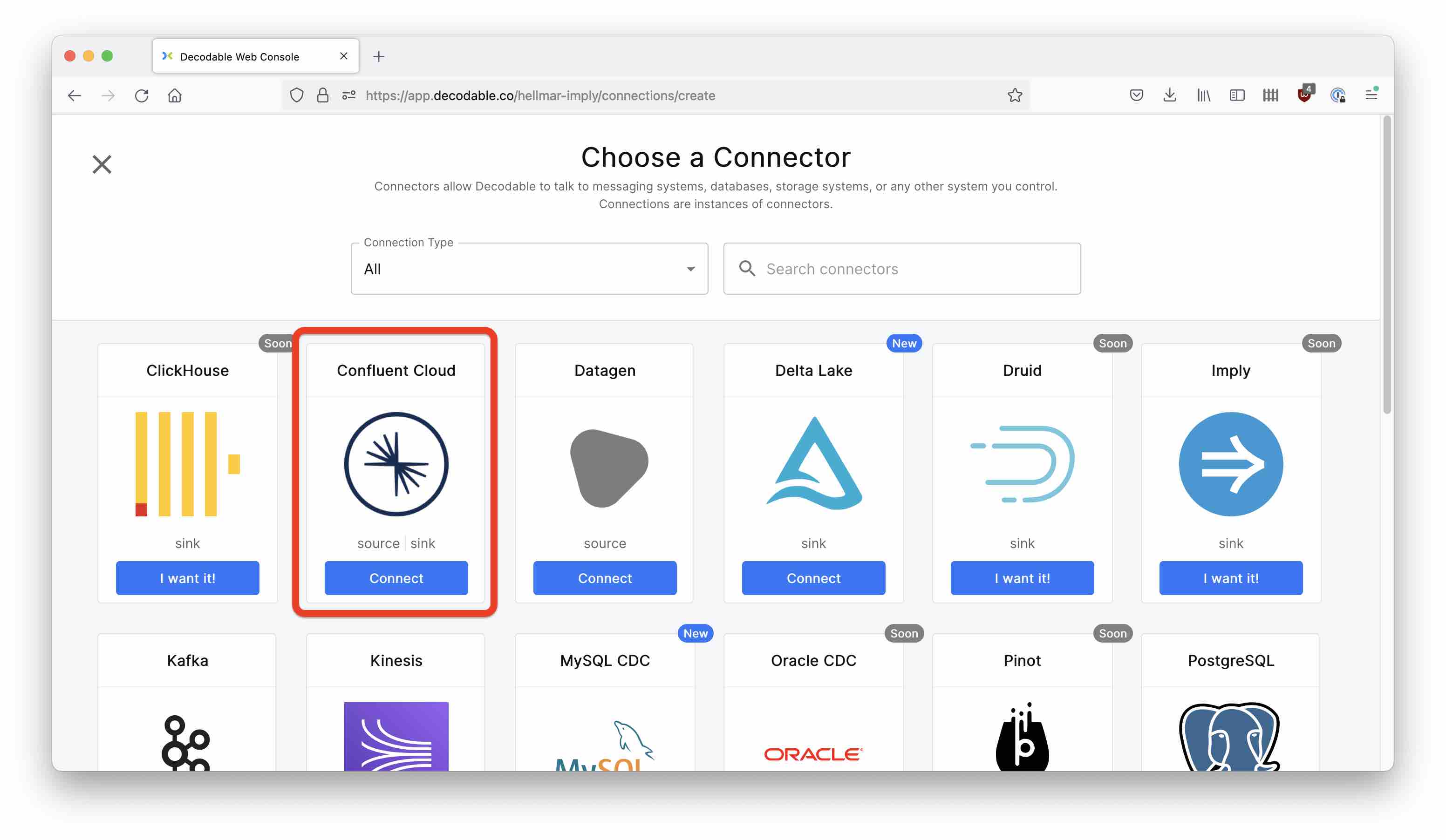
Task: Click the Confluent Cloud connector icon
Action: click(x=397, y=463)
